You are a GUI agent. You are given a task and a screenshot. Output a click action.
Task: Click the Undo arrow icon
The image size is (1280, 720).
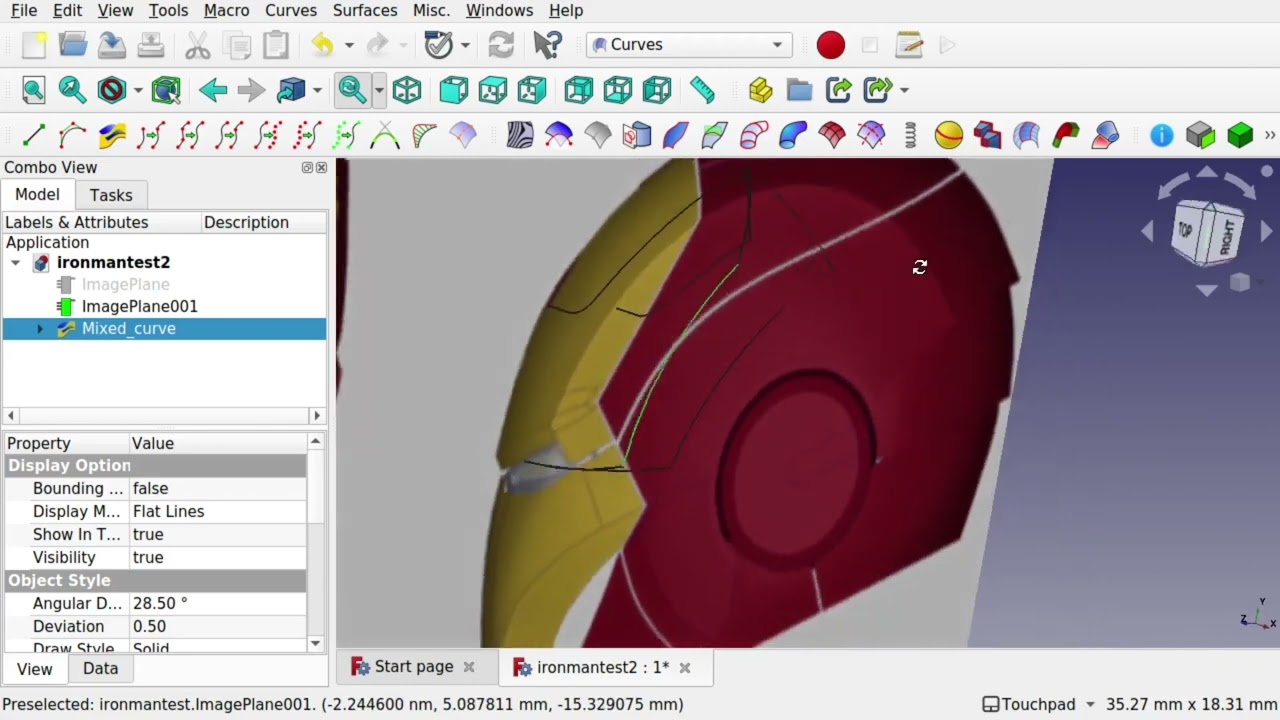(322, 45)
